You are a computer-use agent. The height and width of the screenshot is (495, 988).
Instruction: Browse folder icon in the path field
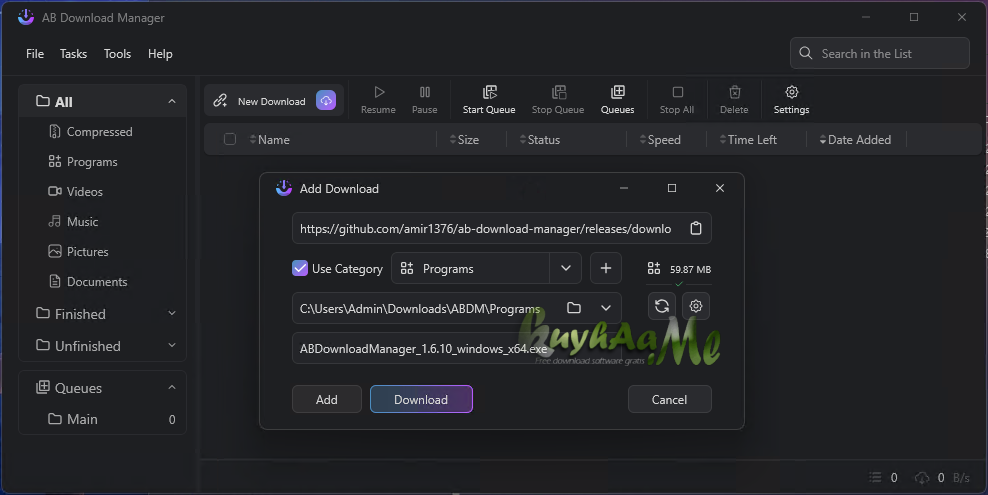[x=573, y=308]
